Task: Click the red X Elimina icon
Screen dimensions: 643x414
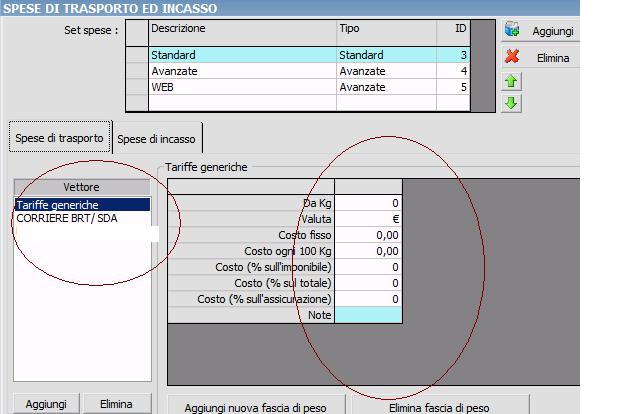Action: pos(512,57)
